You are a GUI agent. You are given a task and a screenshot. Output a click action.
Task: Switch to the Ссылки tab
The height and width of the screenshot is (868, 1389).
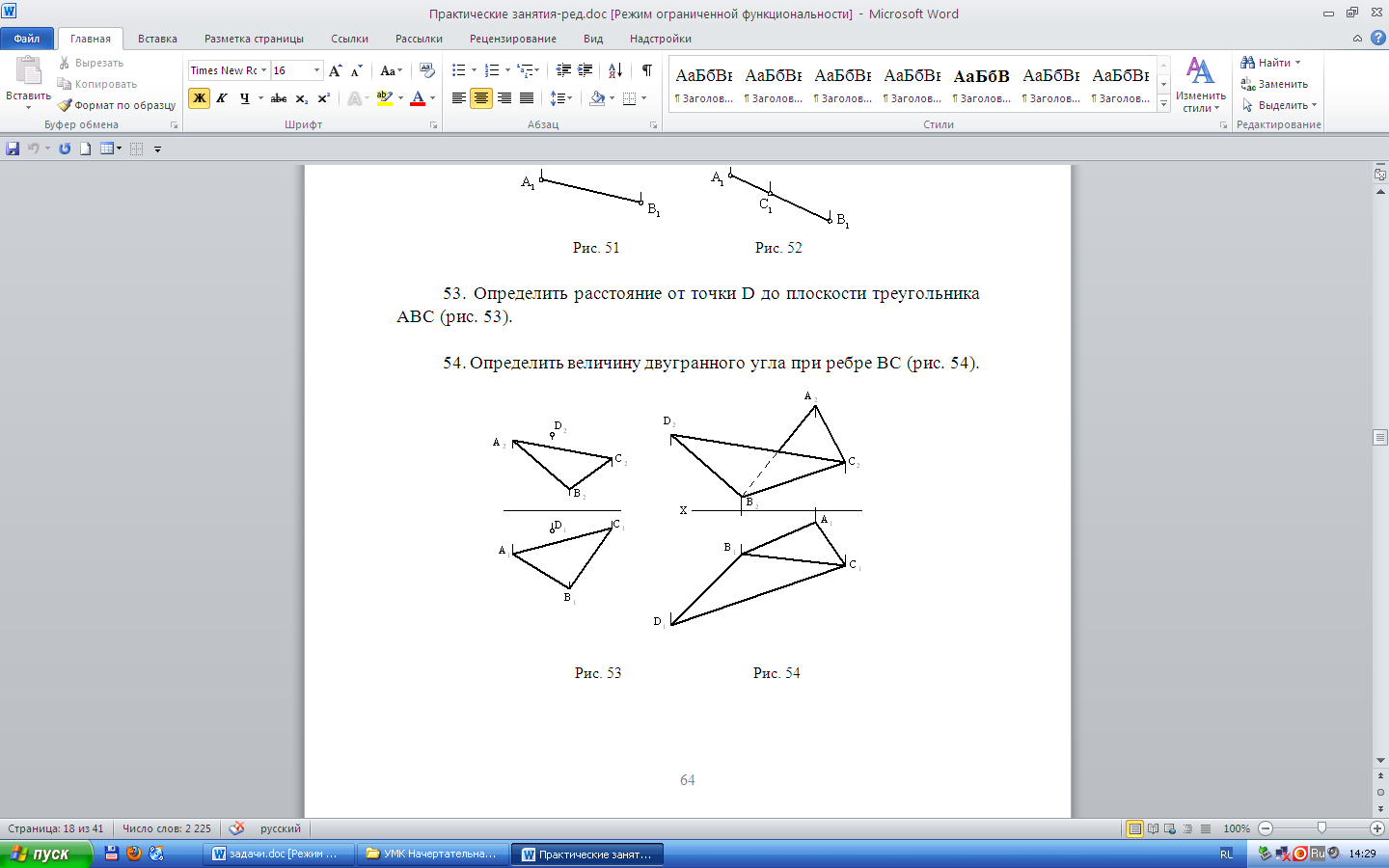coord(349,39)
